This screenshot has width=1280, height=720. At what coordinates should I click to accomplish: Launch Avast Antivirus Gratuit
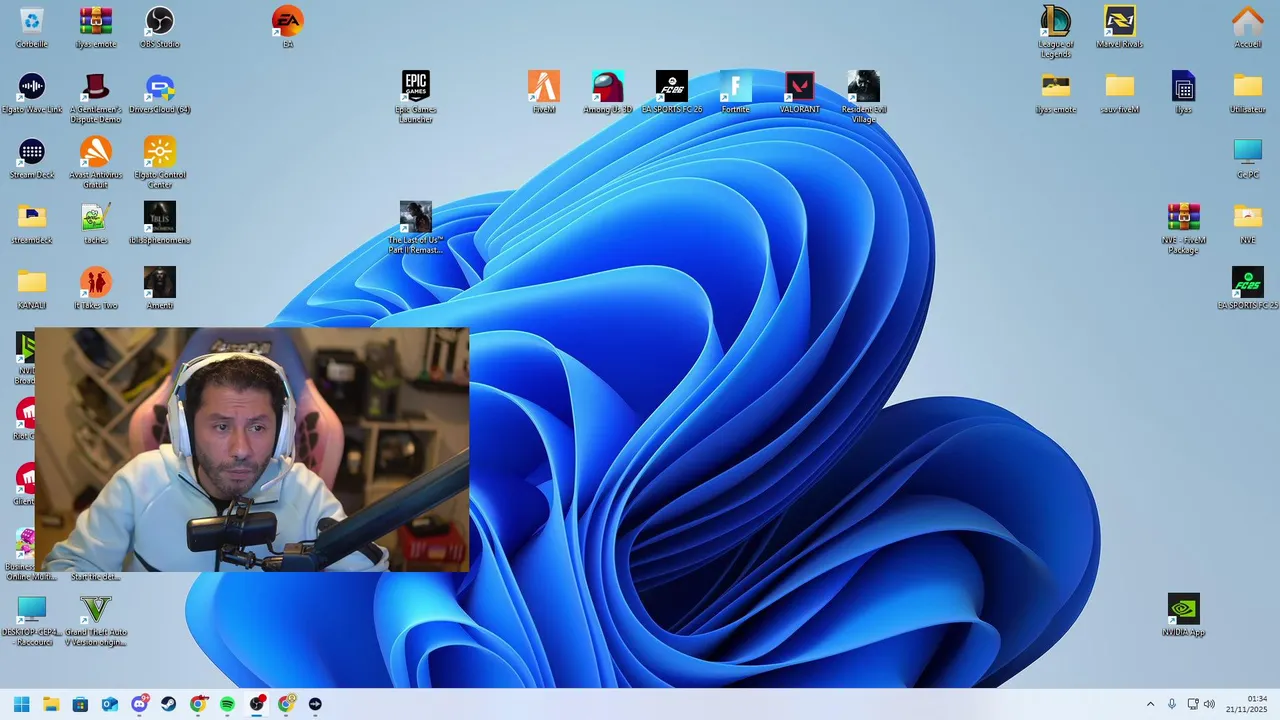coord(96,152)
